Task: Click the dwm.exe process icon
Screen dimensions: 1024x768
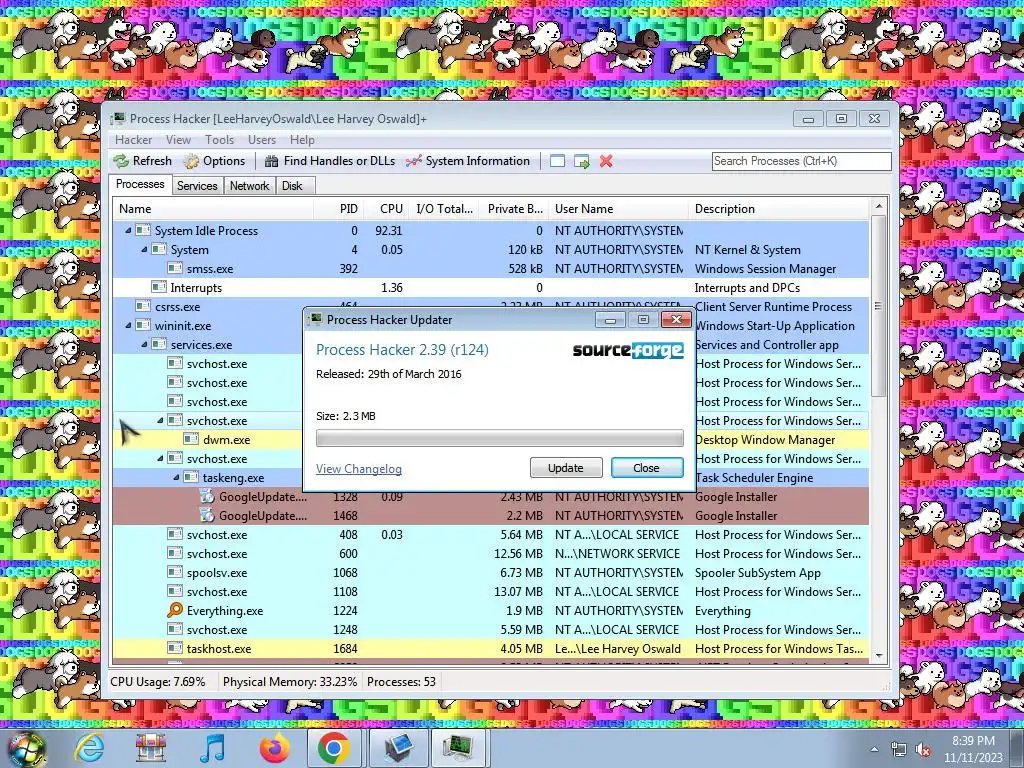Action: pos(191,440)
